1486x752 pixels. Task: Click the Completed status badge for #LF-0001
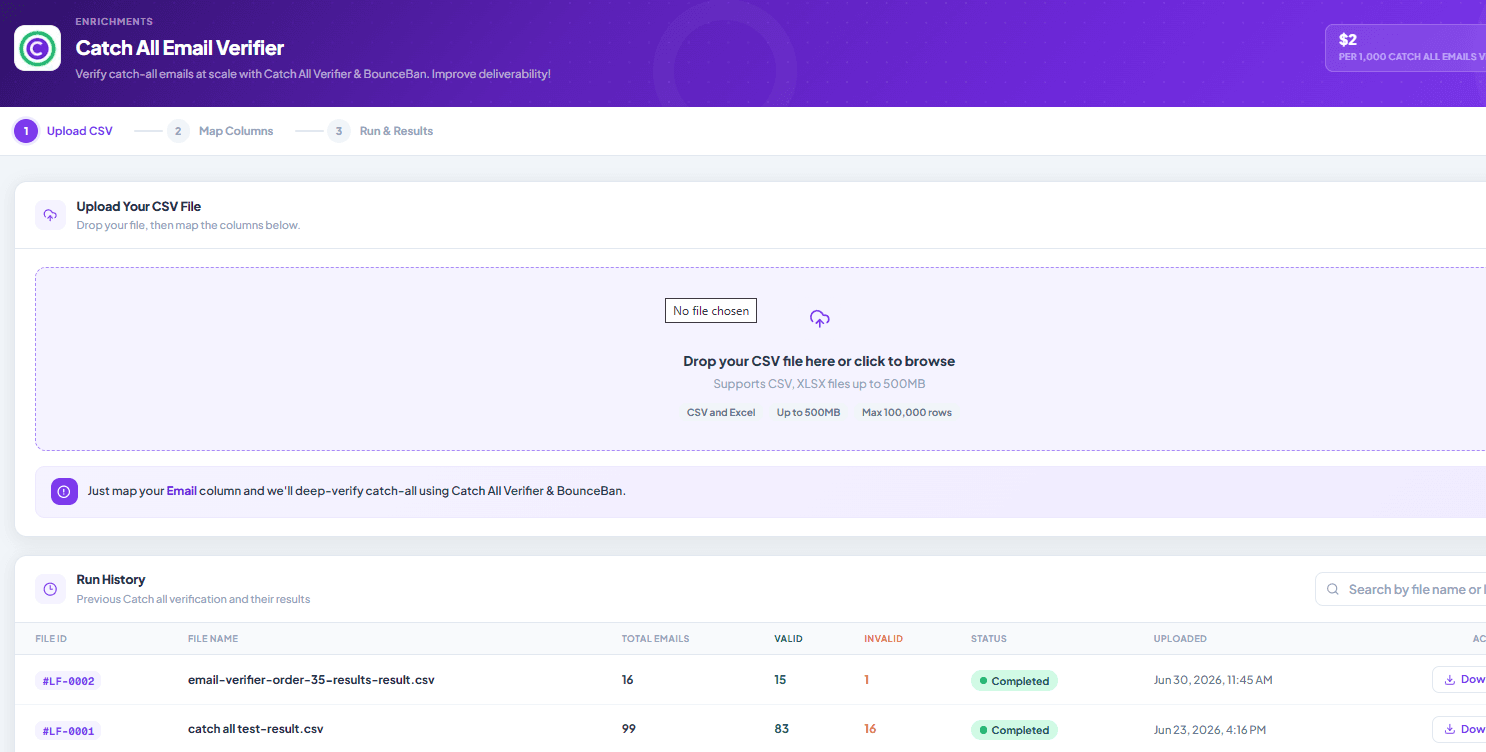tap(1014, 730)
